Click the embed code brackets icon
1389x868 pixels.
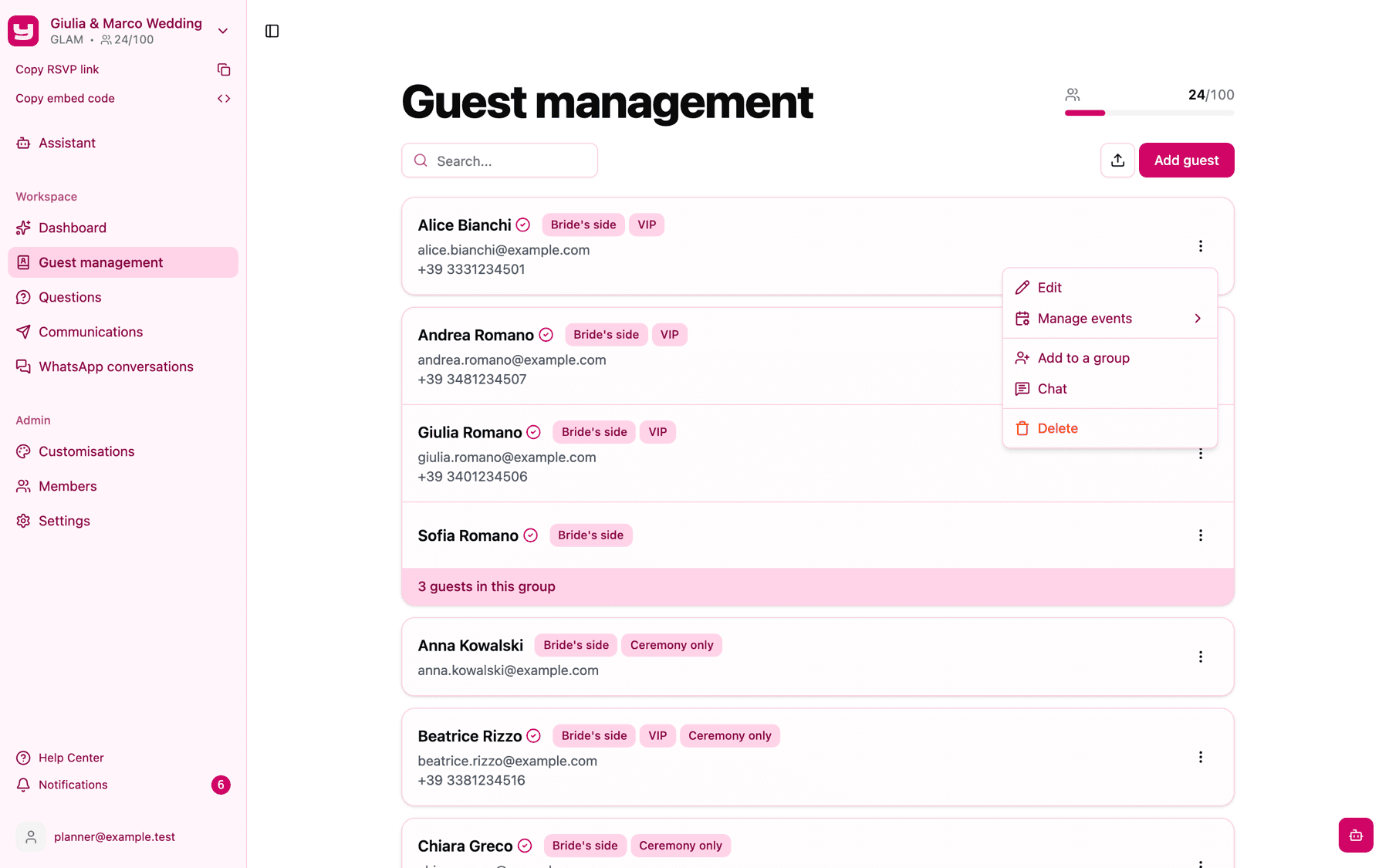point(224,99)
